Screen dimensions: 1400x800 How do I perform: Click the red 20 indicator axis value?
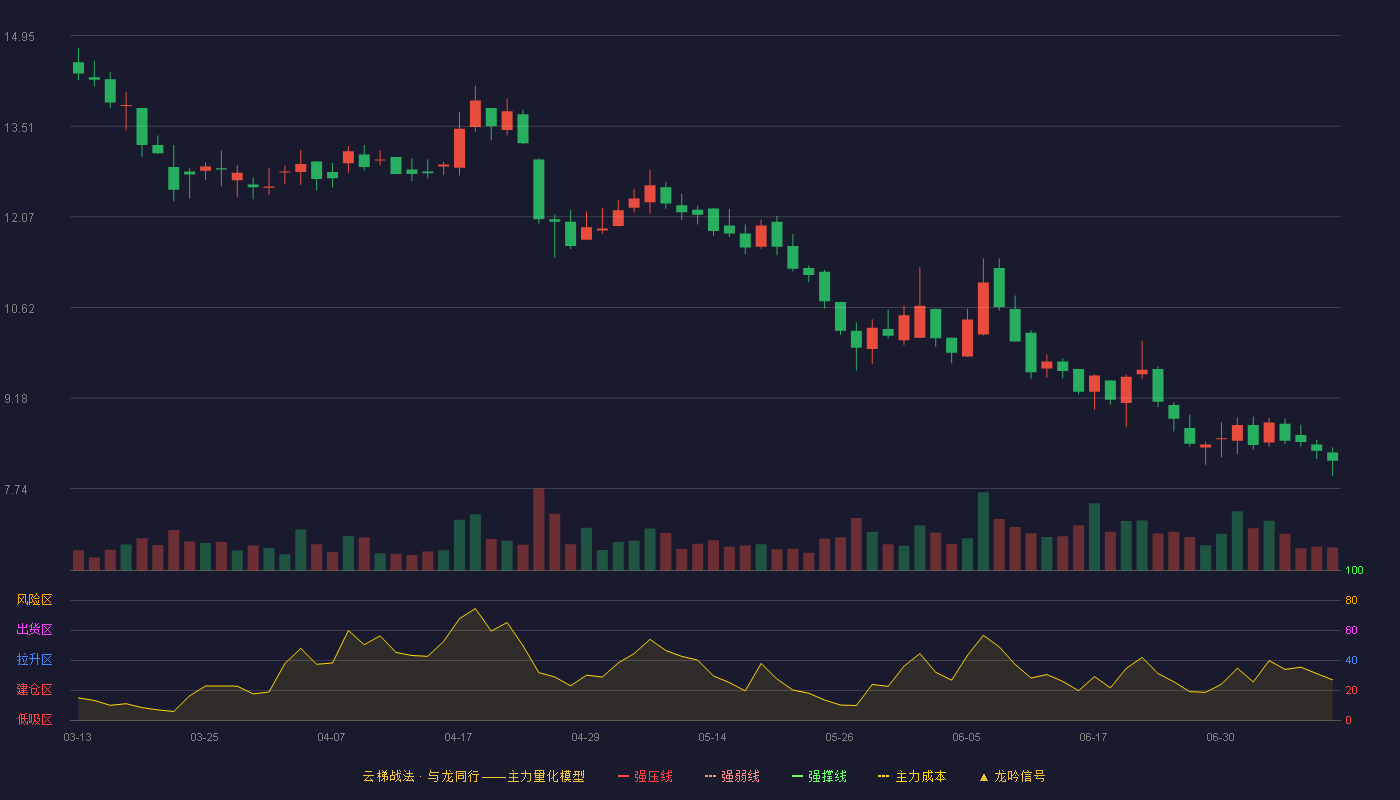tap(1351, 690)
